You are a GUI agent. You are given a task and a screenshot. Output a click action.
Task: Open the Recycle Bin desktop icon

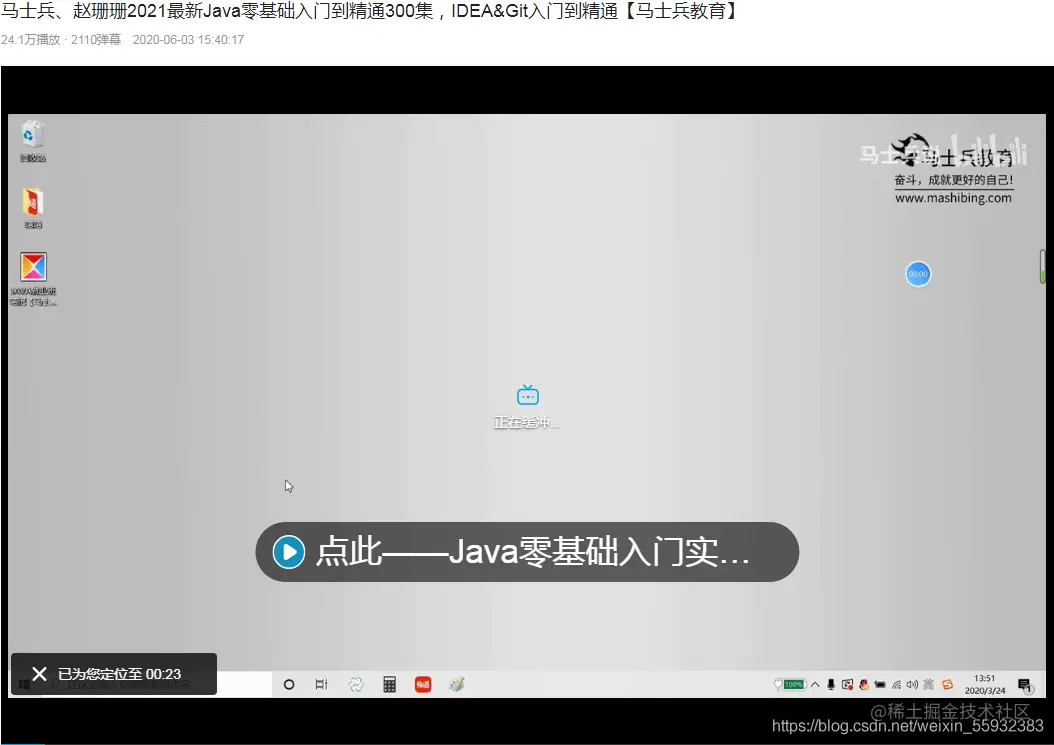point(32,141)
